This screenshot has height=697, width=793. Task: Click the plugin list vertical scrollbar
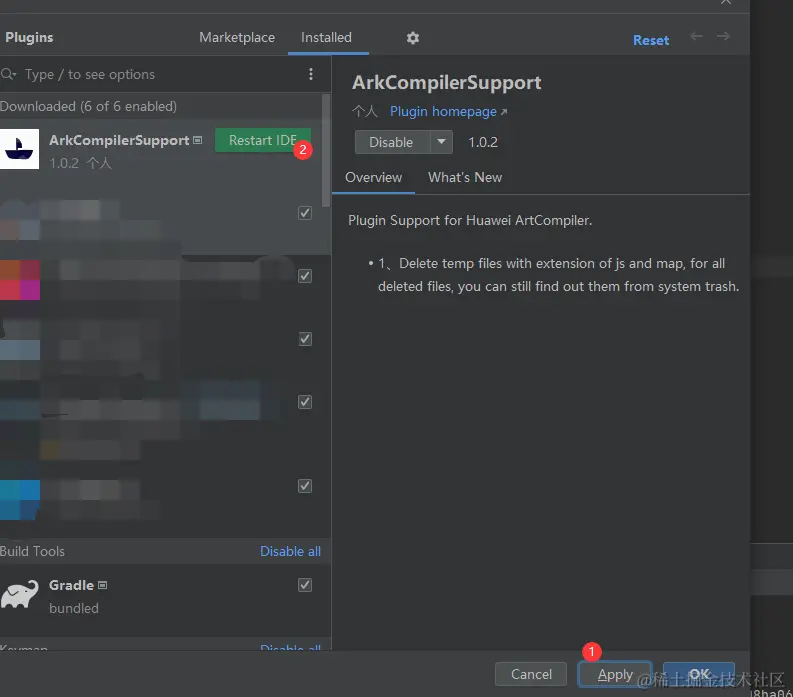point(326,150)
